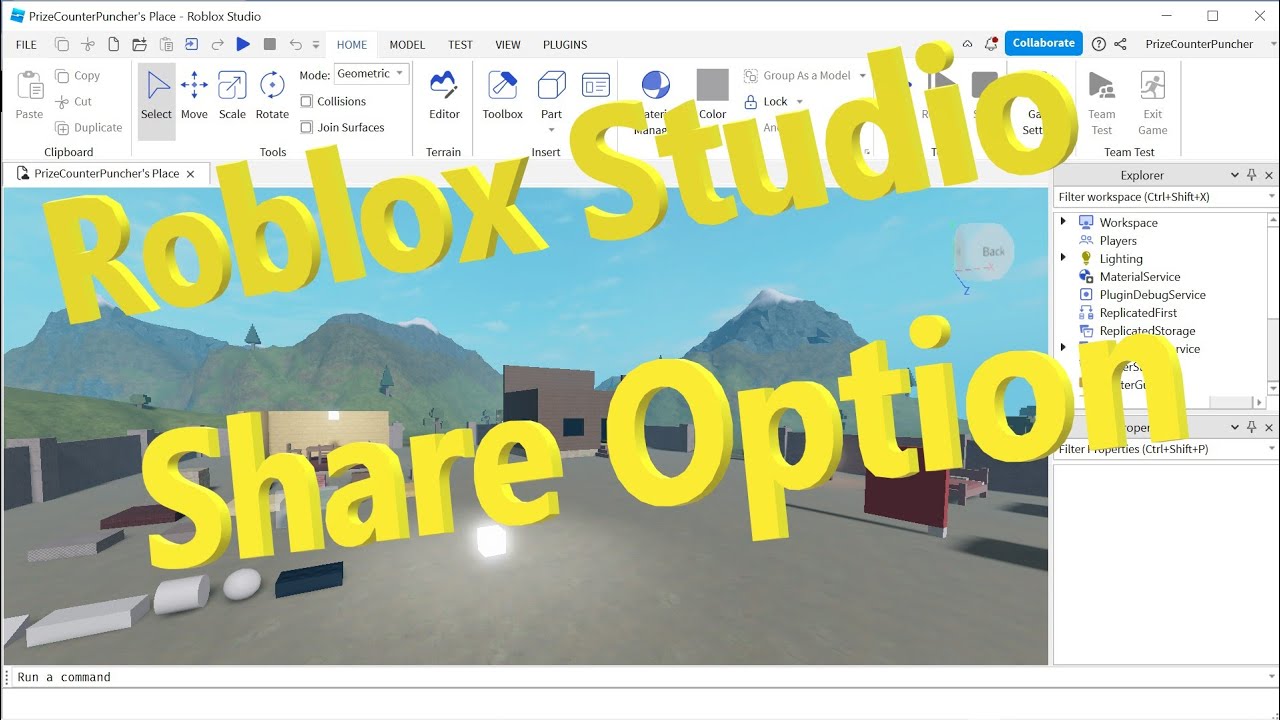Open the Help question mark icon
The height and width of the screenshot is (720, 1280).
[x=1099, y=44]
